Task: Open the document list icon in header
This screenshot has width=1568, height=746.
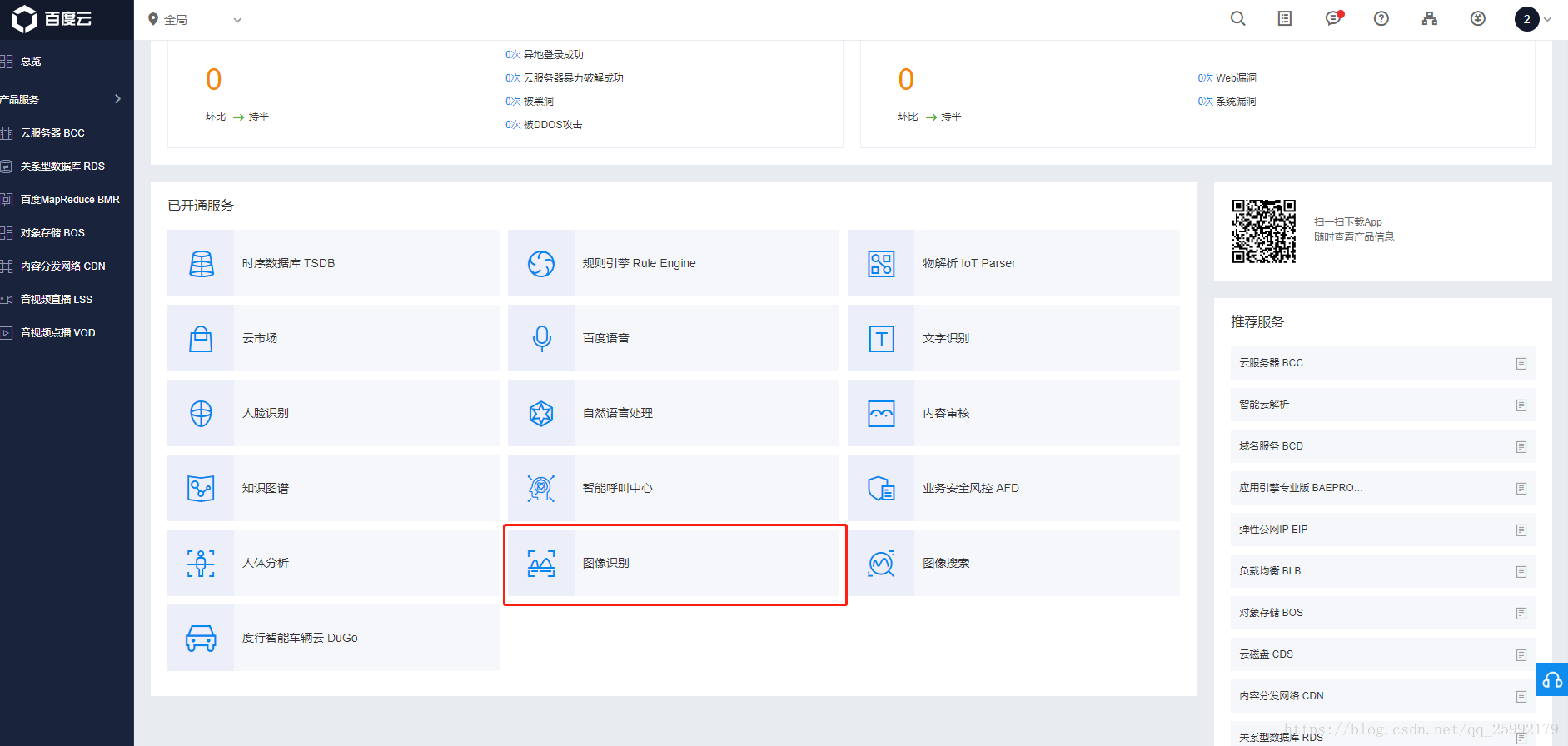Action: tap(1285, 18)
